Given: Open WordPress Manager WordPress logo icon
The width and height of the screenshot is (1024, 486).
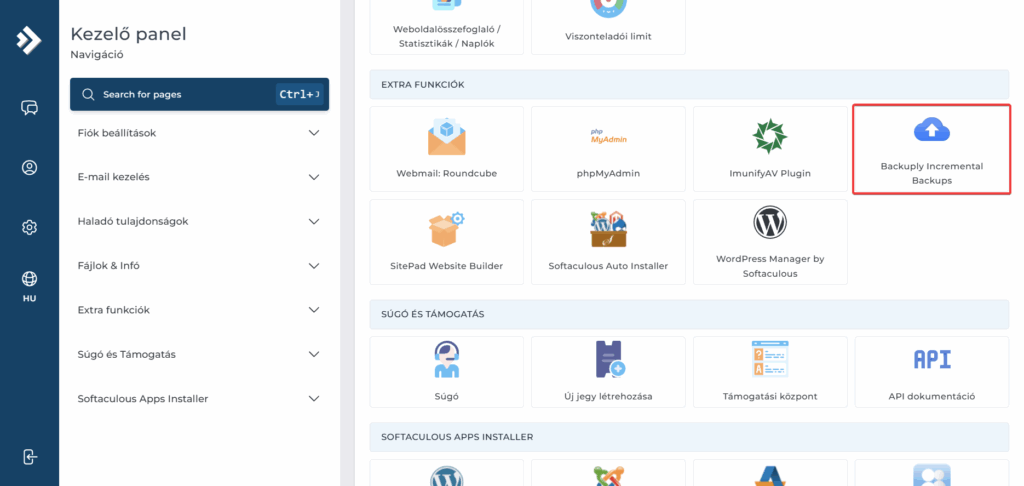Looking at the screenshot, I should (770, 222).
